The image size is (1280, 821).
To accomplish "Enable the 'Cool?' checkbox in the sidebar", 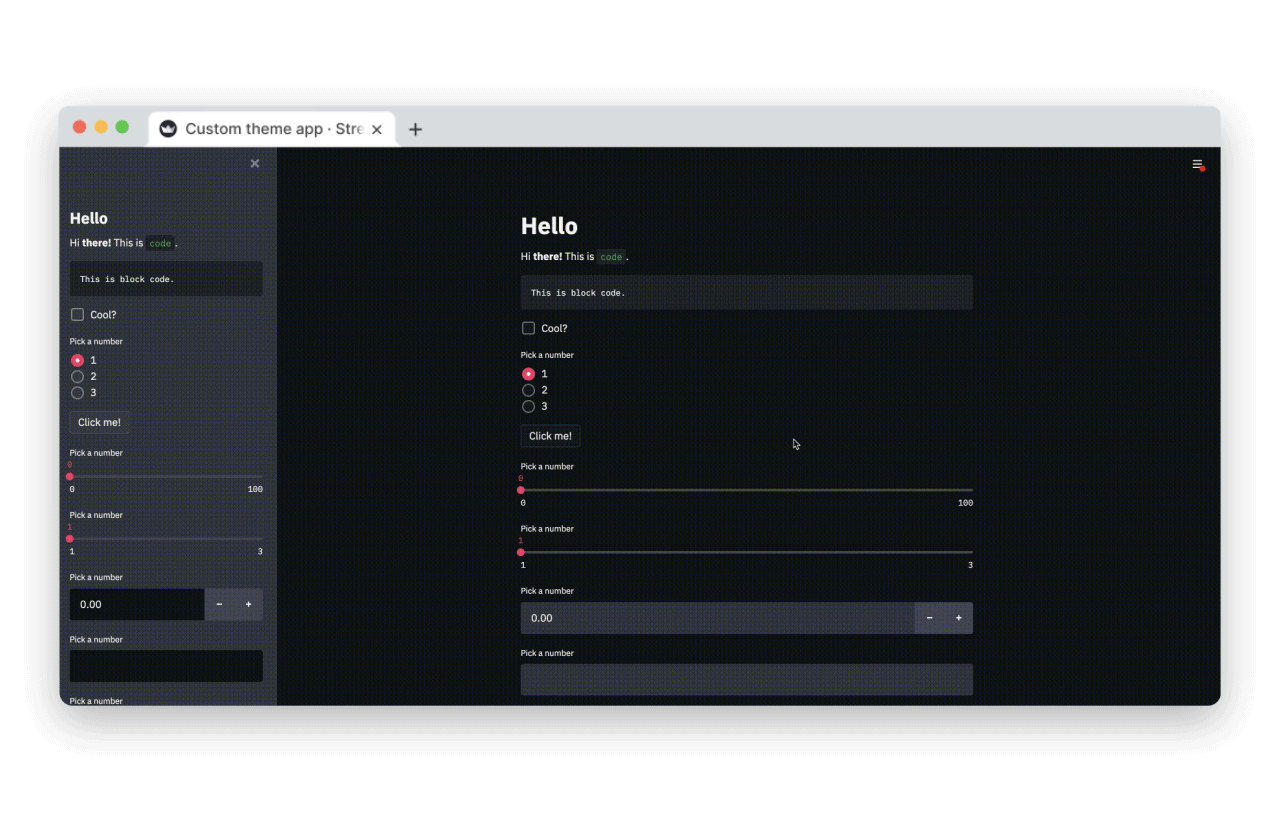I will click(x=77, y=314).
